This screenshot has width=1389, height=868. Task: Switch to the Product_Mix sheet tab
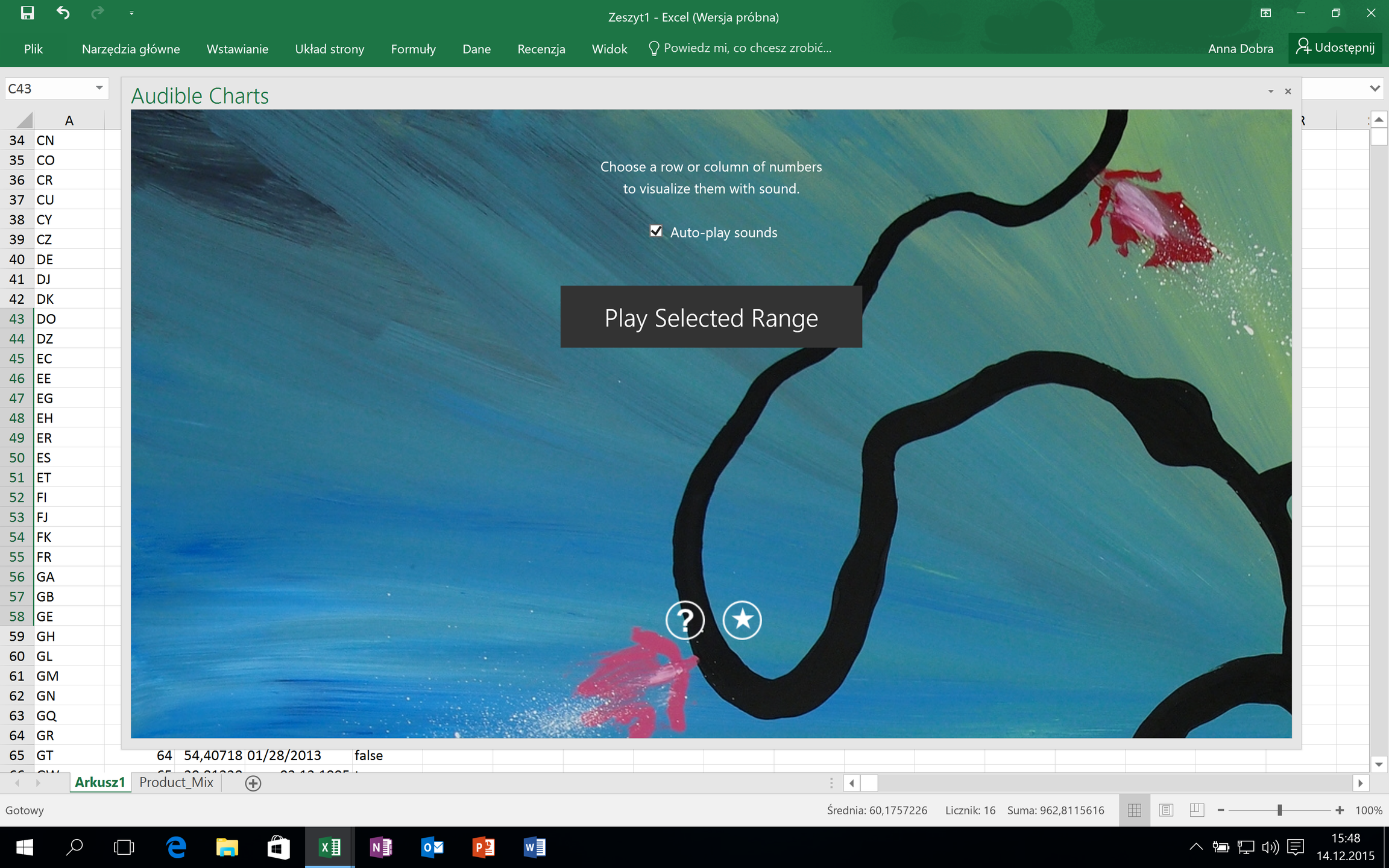click(x=176, y=782)
